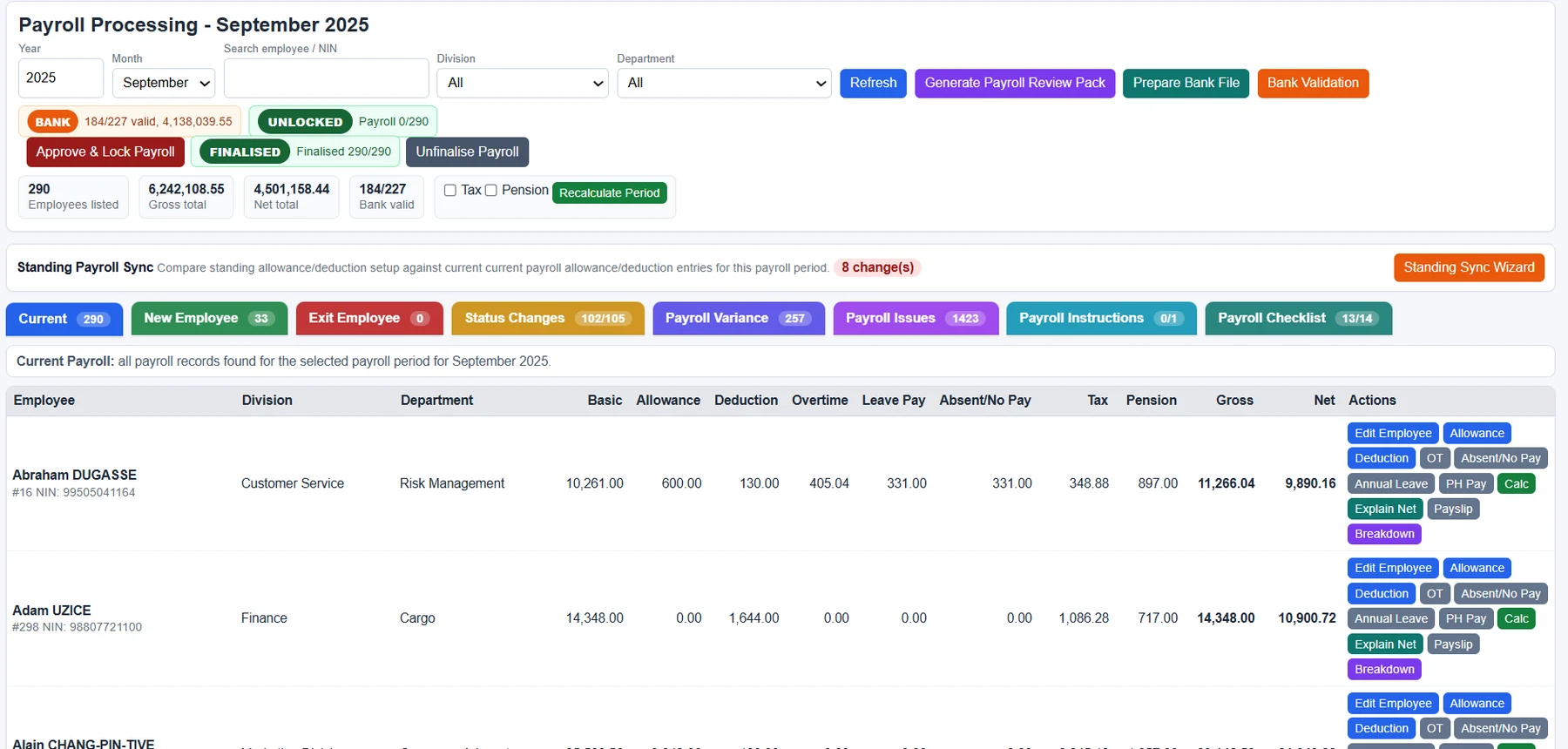The height and width of the screenshot is (749, 1568).
Task: Open the New Employee tab
Action: click(x=209, y=319)
